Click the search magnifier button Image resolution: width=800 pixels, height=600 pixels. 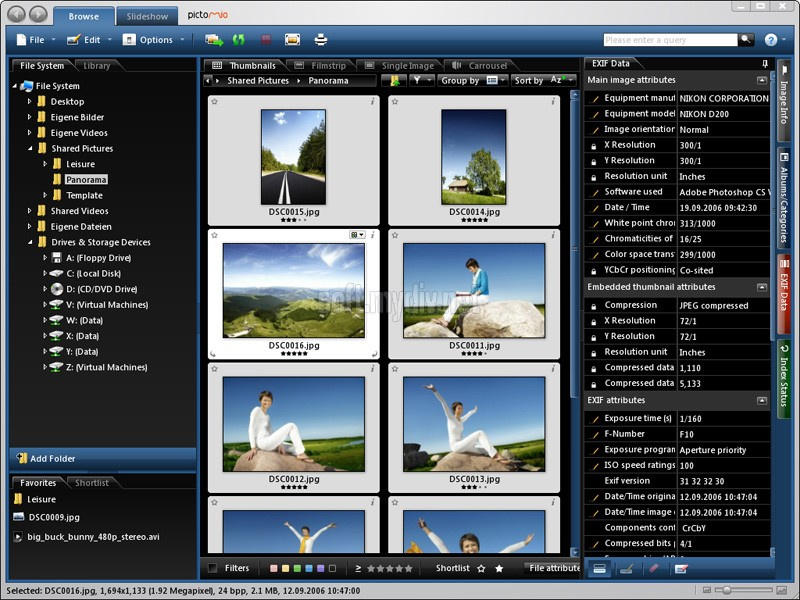(746, 40)
